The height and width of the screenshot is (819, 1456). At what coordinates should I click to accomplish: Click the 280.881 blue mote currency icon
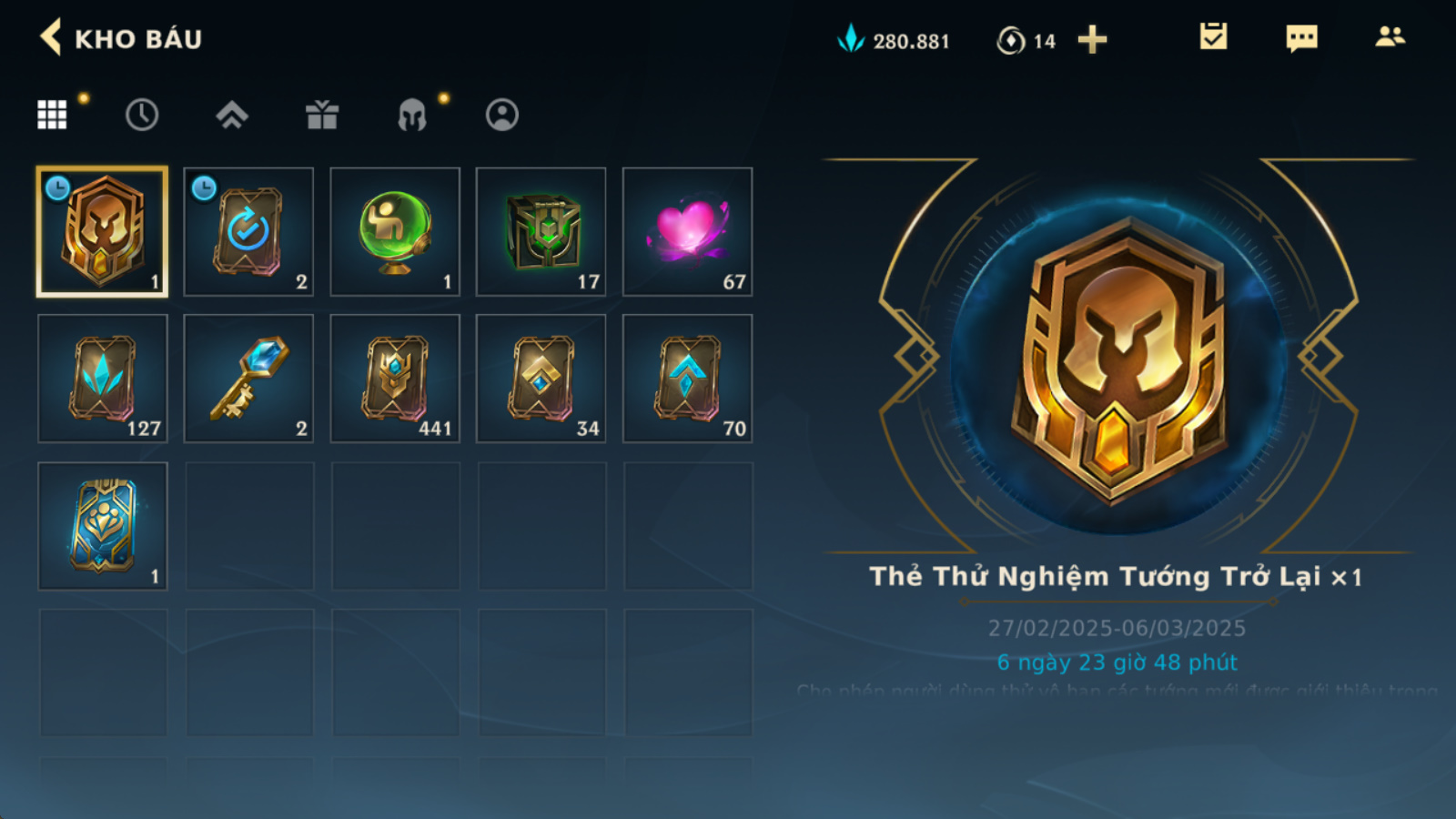click(x=850, y=38)
